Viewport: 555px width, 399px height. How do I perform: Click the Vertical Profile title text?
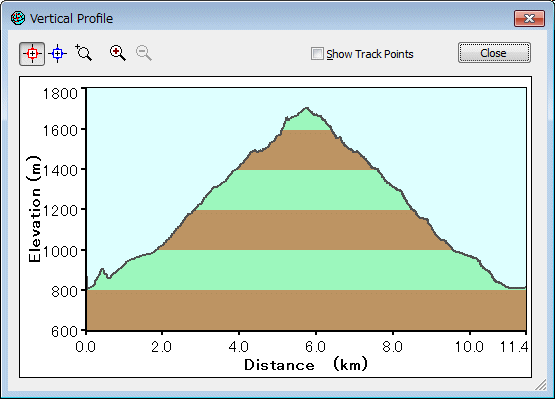pyautogui.click(x=71, y=18)
